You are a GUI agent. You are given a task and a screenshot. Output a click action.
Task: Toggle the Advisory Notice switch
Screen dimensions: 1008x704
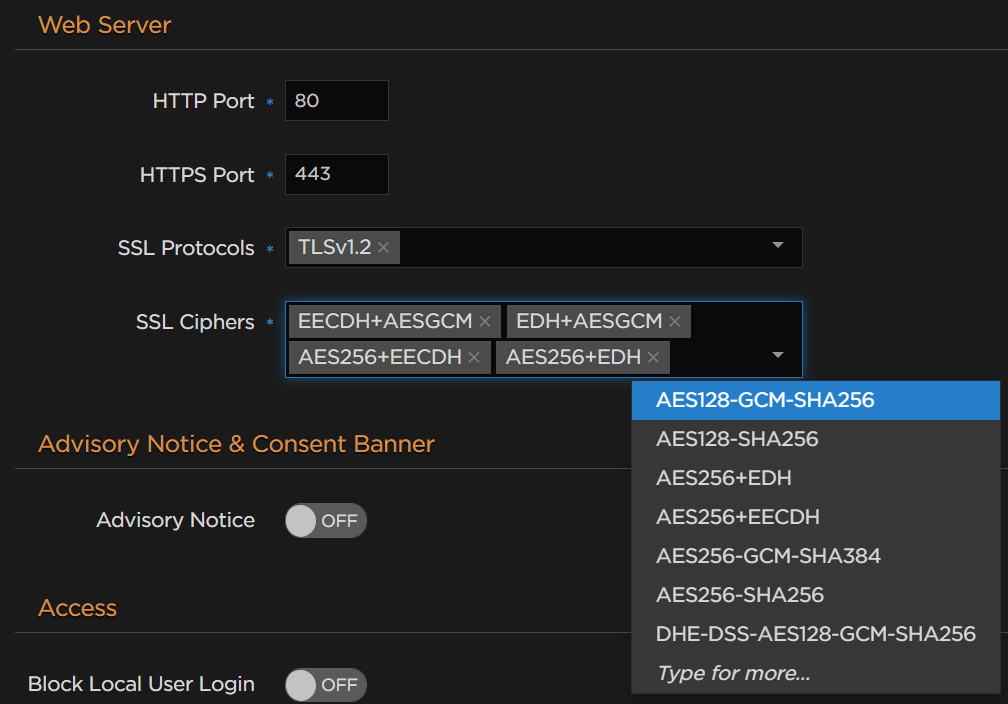click(326, 521)
